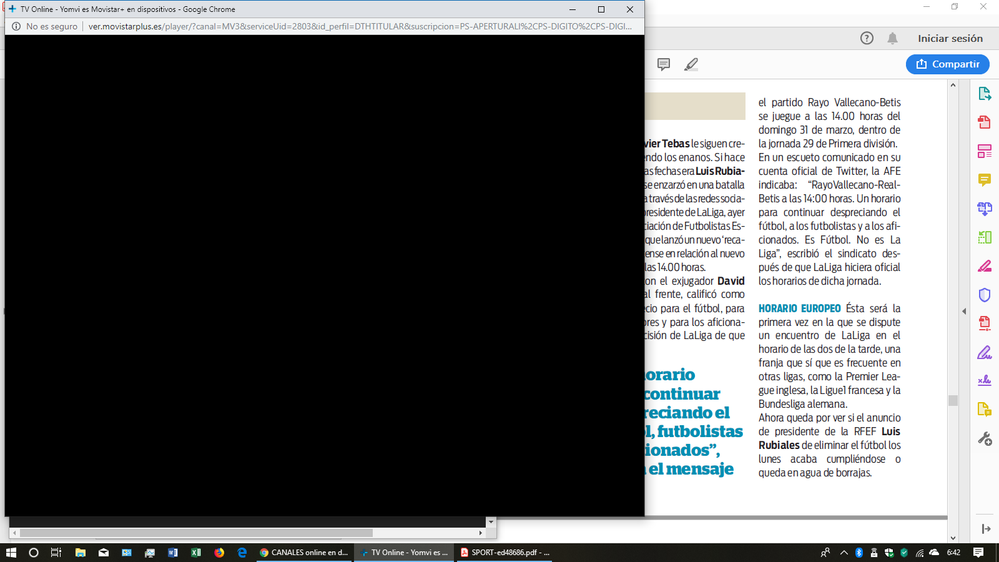999x562 pixels.
Task: Open the Send for Comments tool in Acrobat sidebar
Action: [984, 409]
